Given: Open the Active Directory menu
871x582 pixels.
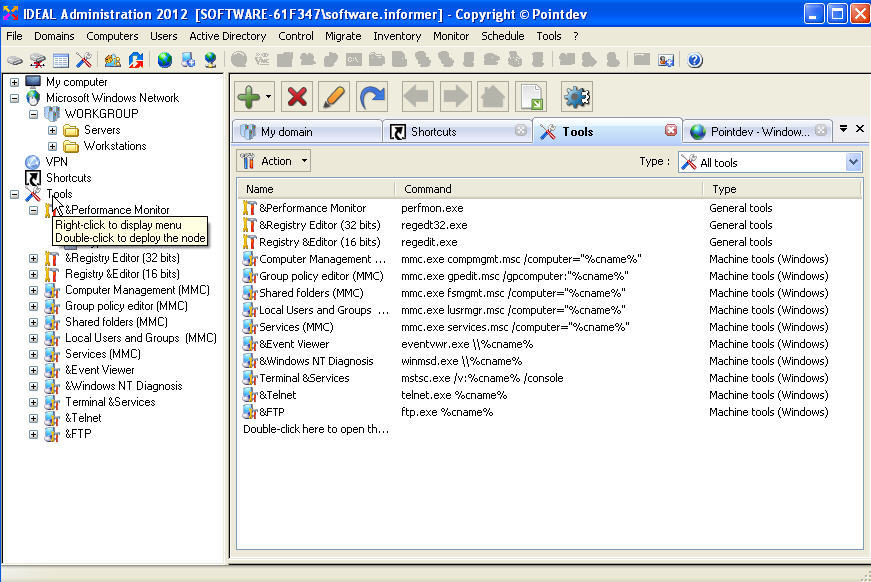Looking at the screenshot, I should pos(228,36).
